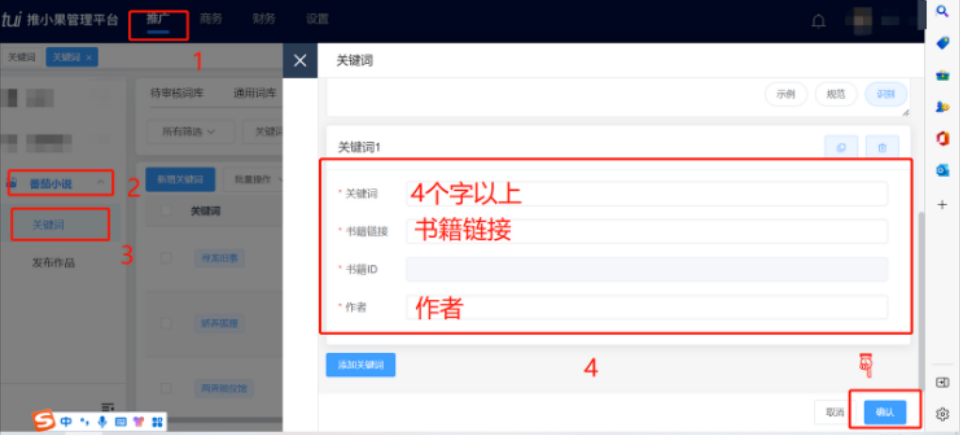Image resolution: width=960 pixels, height=435 pixels.
Task: Open the Sogou skin shirt icon
Action: click(x=138, y=422)
